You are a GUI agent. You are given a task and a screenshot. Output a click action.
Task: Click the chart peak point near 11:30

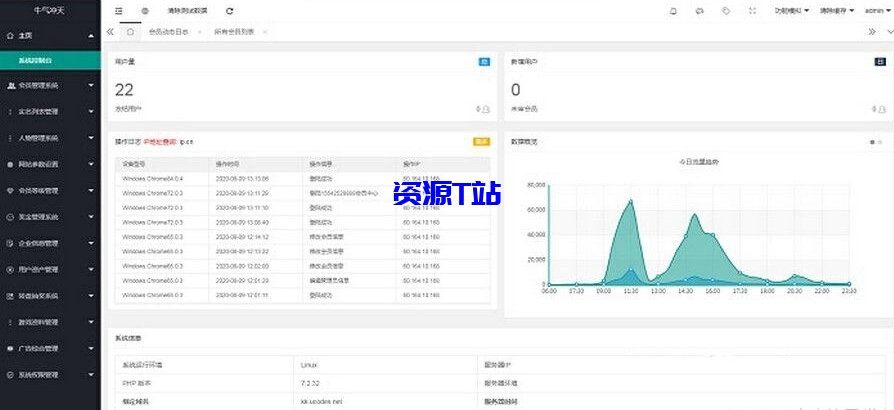(x=631, y=201)
